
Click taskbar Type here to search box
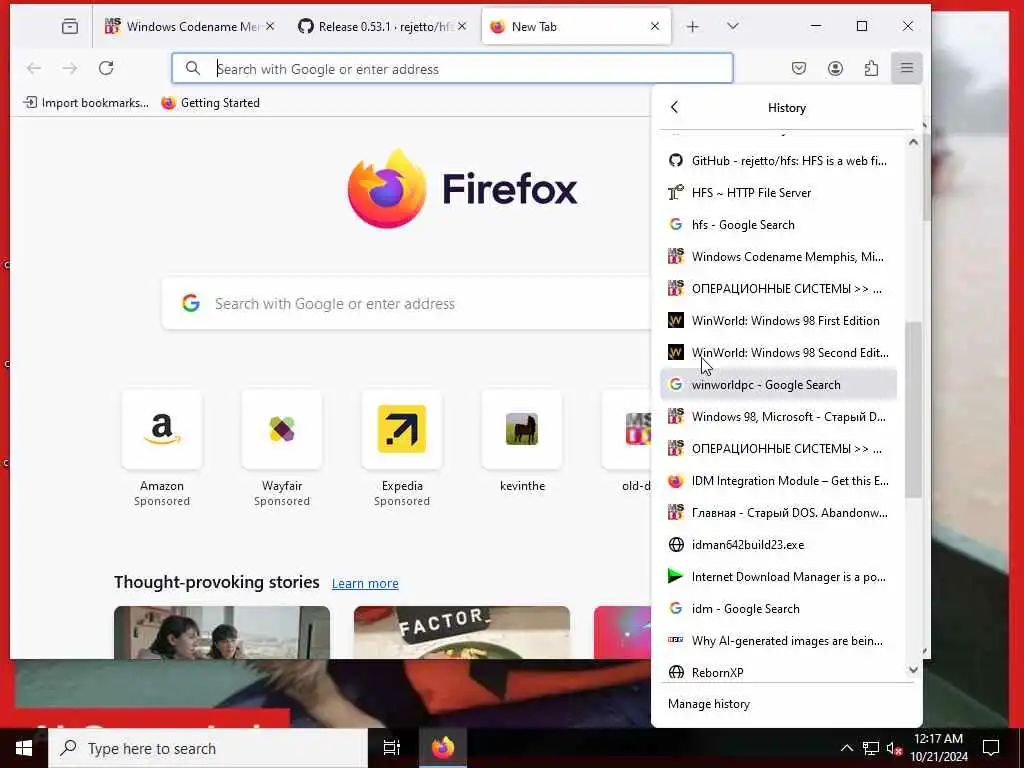pos(208,748)
